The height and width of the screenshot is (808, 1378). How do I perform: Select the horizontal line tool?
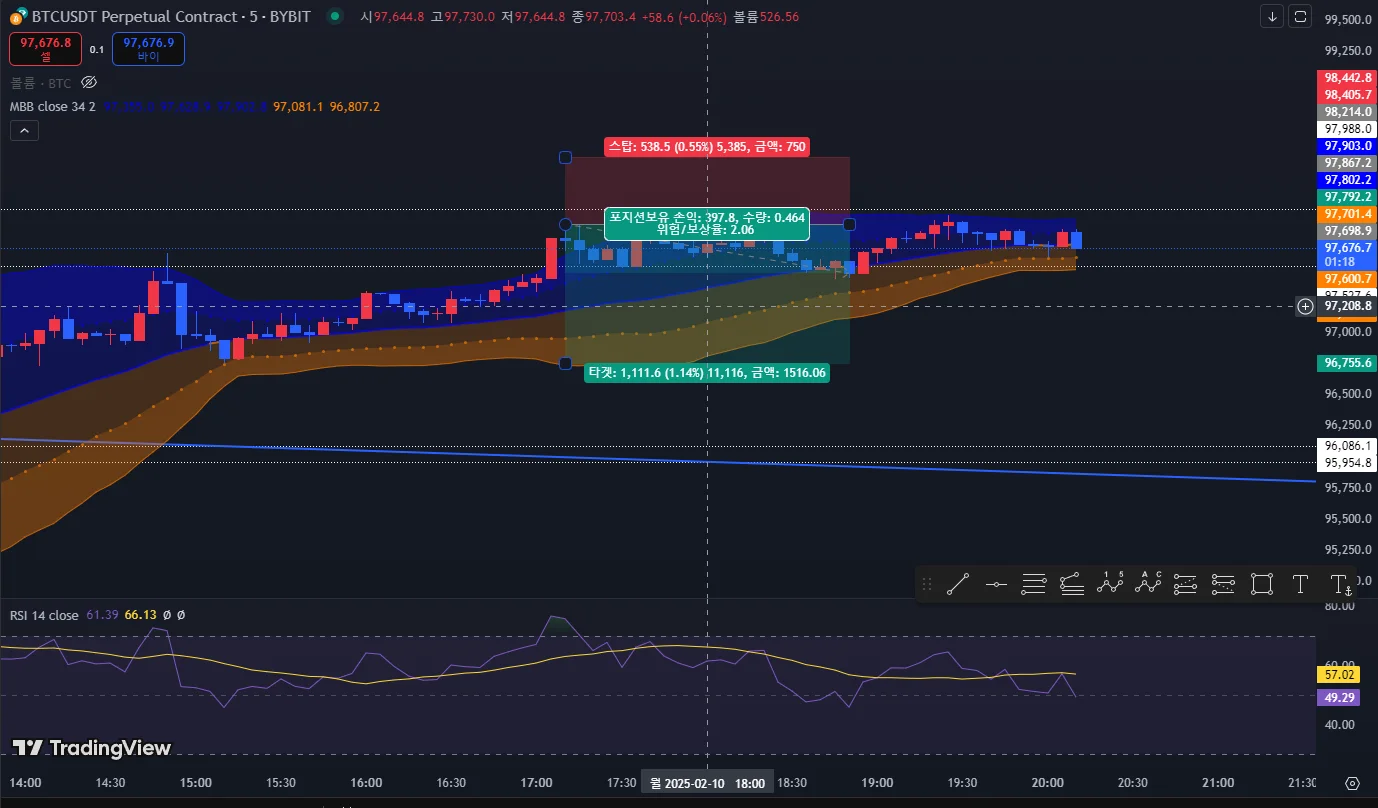(996, 585)
